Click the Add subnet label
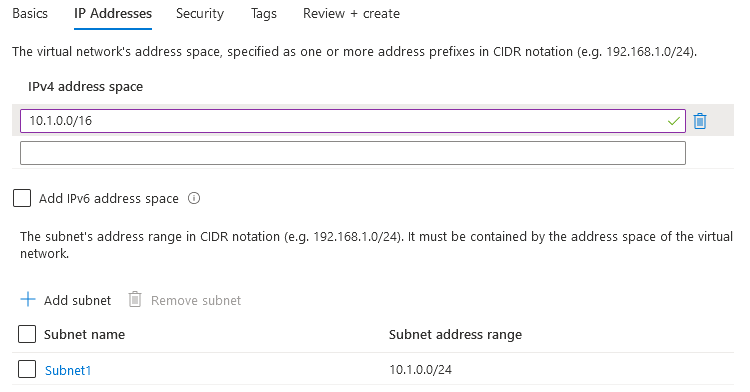Viewport: 750px width, 392px height. [x=77, y=300]
